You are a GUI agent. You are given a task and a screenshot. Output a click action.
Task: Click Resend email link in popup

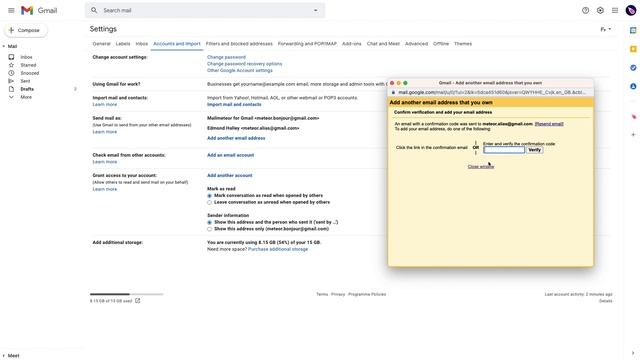549,124
